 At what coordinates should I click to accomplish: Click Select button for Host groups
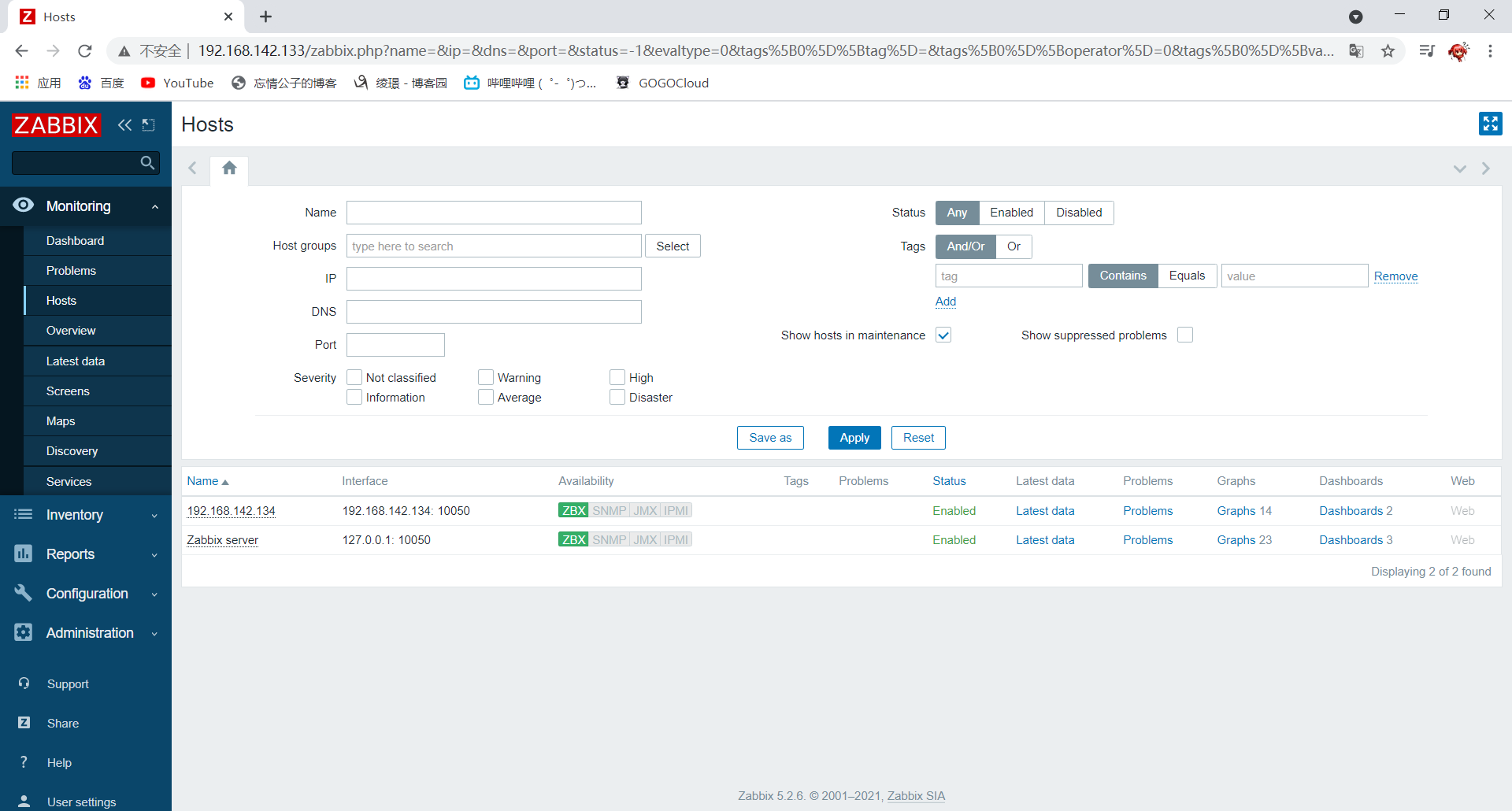pos(673,246)
